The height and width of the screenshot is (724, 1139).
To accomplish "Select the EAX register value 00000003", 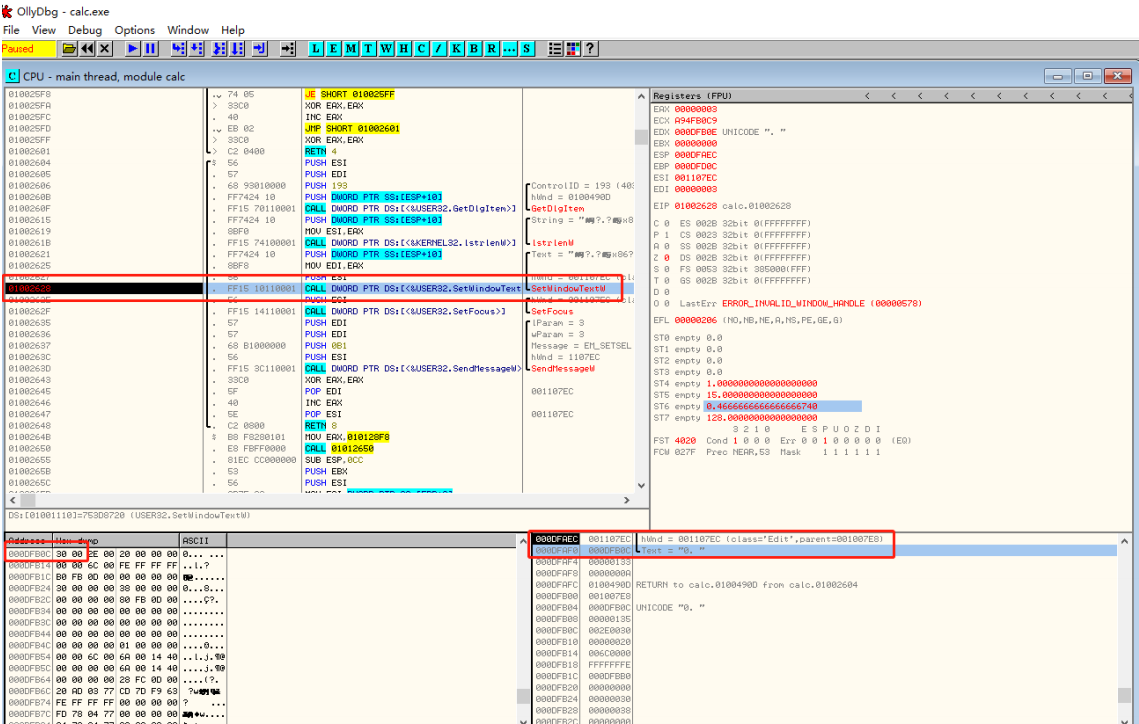I will pos(695,109).
